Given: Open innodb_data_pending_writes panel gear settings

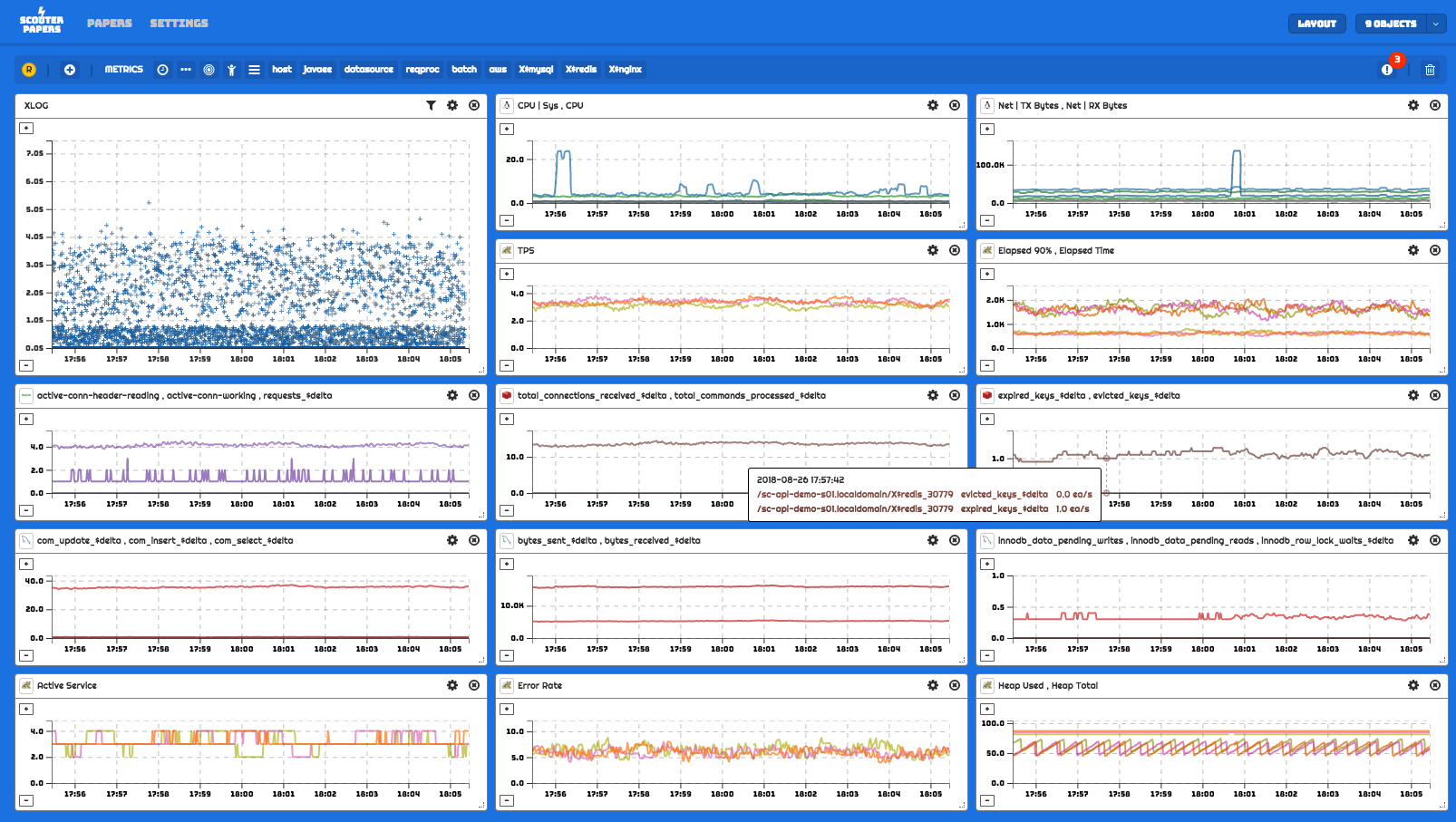Looking at the screenshot, I should click(x=1413, y=540).
